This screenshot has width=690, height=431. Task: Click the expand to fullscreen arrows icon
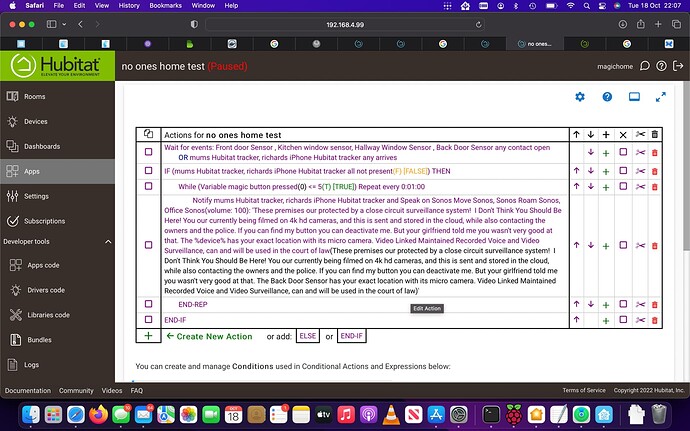tap(660, 97)
